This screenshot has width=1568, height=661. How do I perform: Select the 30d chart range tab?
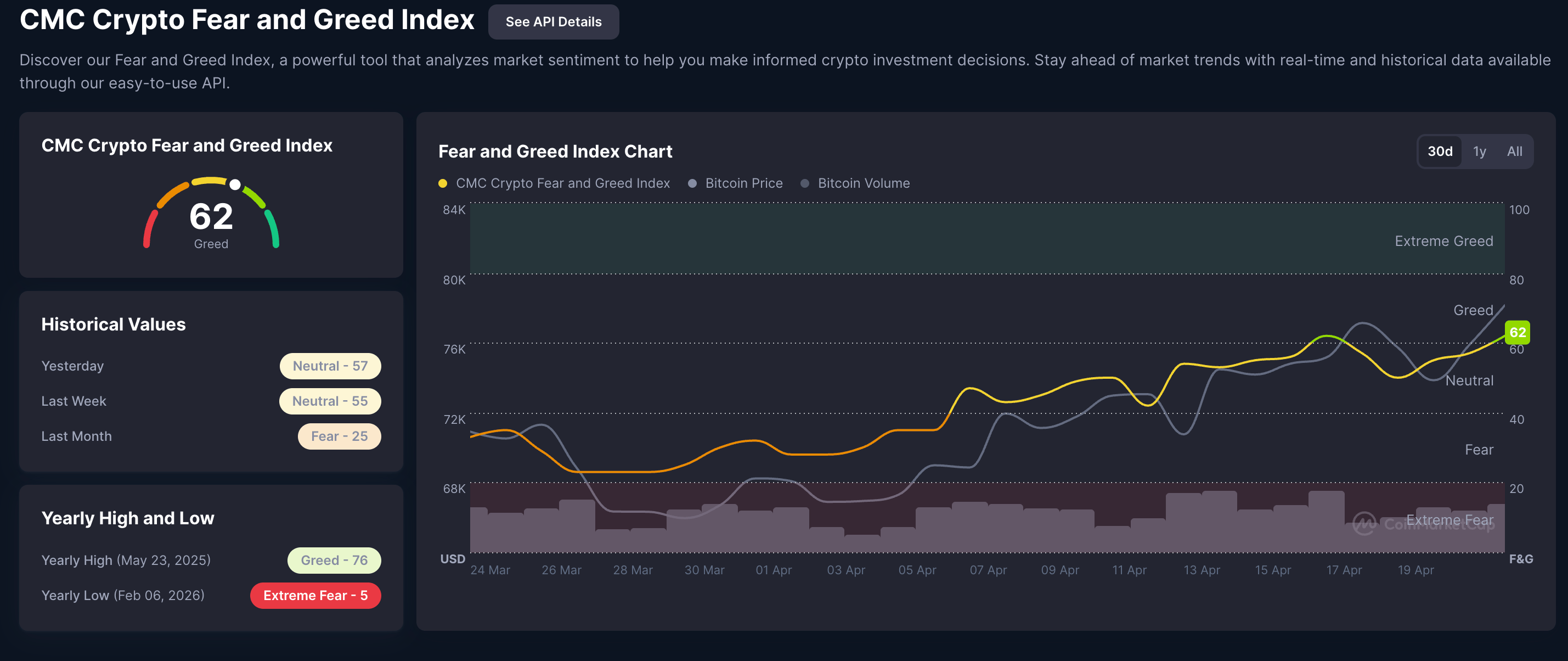coord(1440,151)
